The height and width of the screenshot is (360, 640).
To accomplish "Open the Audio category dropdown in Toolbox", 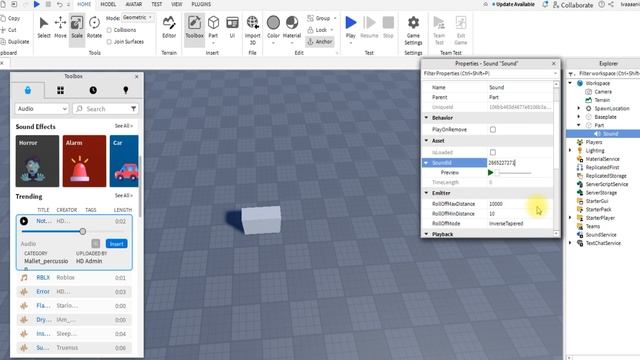I will point(42,109).
